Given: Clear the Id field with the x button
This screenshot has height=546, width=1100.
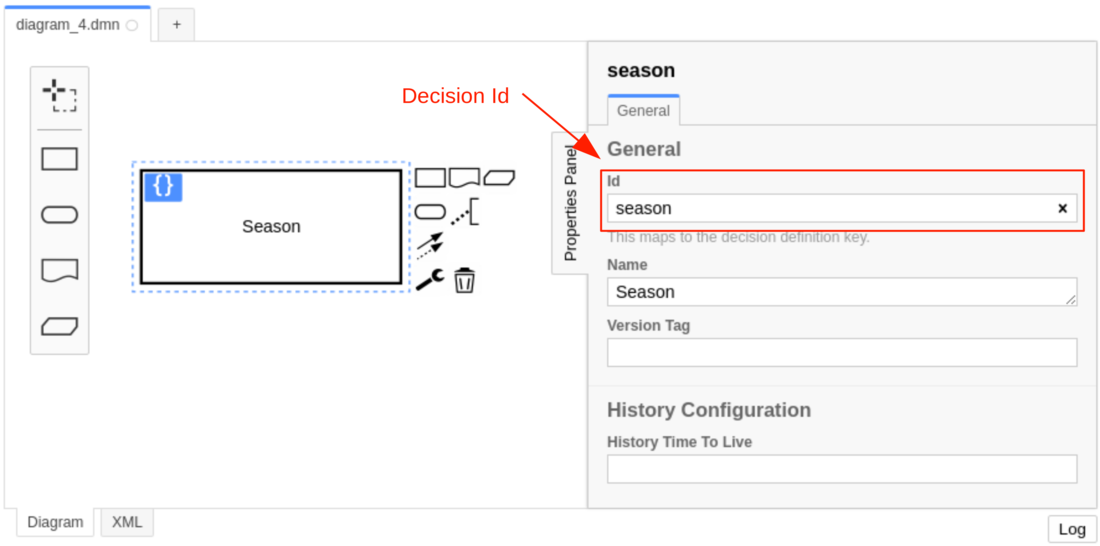Looking at the screenshot, I should (1062, 208).
